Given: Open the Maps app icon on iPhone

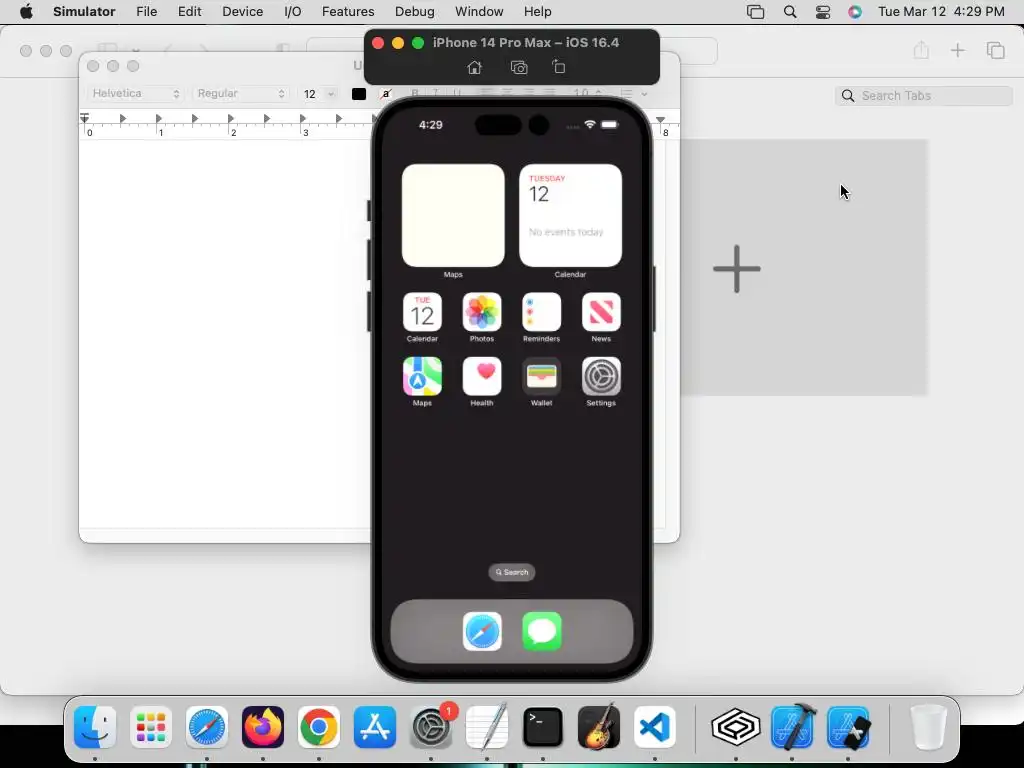Looking at the screenshot, I should point(422,376).
